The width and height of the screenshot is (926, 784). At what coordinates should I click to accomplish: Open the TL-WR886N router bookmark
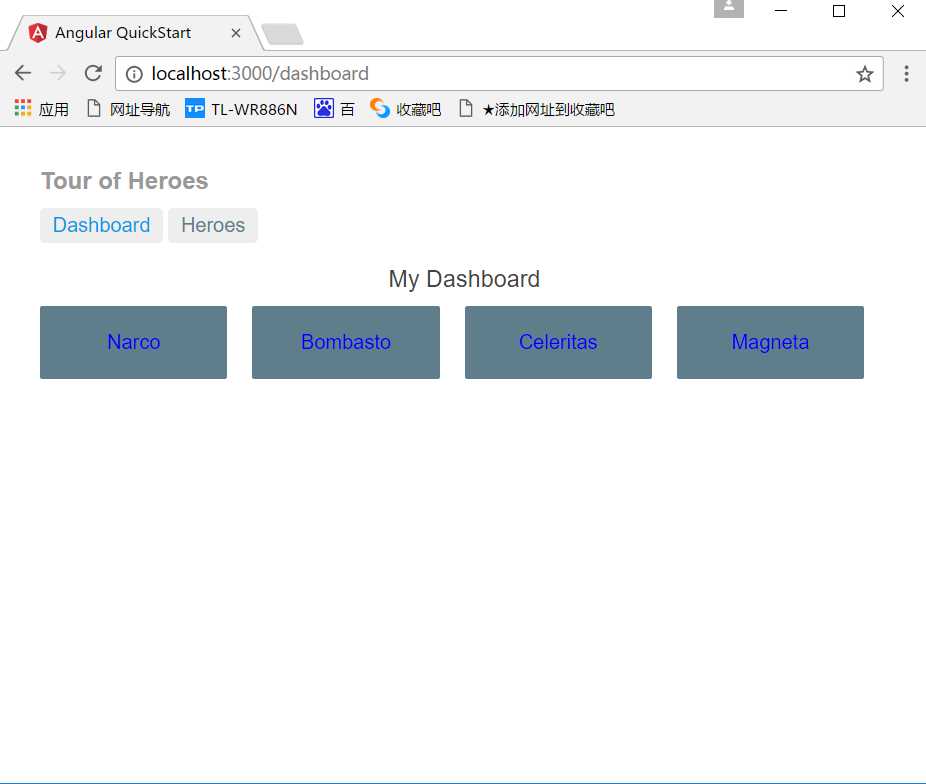[x=241, y=109]
